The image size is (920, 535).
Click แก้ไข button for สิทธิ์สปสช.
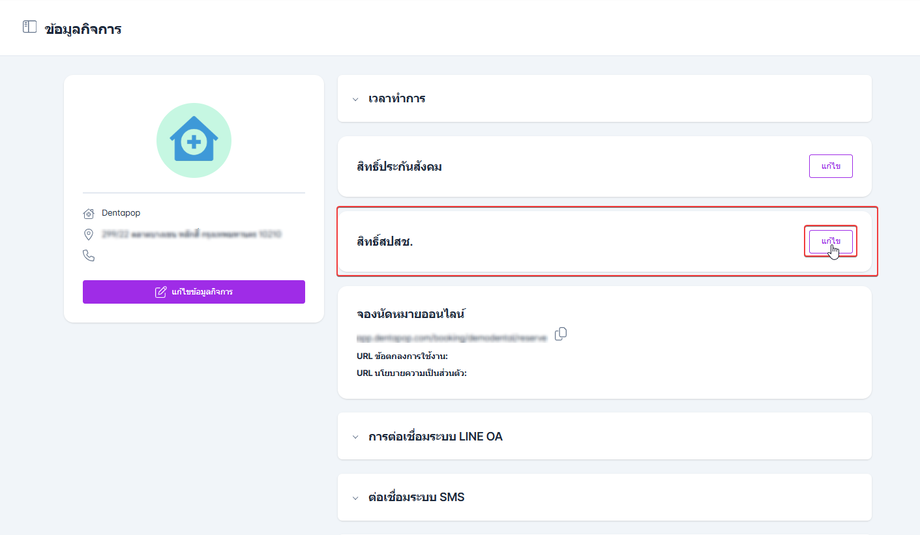click(x=830, y=241)
